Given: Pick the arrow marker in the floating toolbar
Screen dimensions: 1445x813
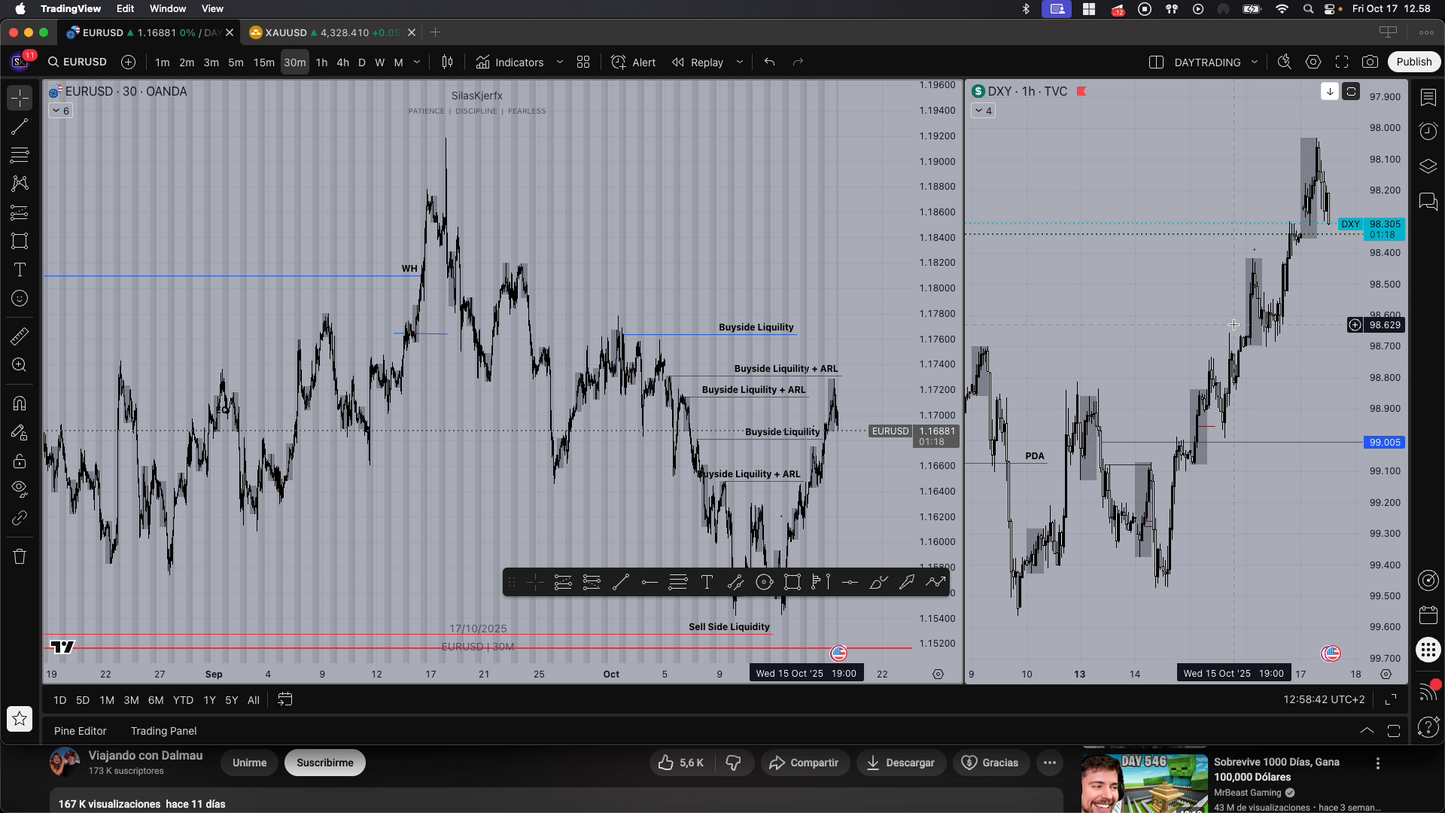Looking at the screenshot, I should click(907, 582).
